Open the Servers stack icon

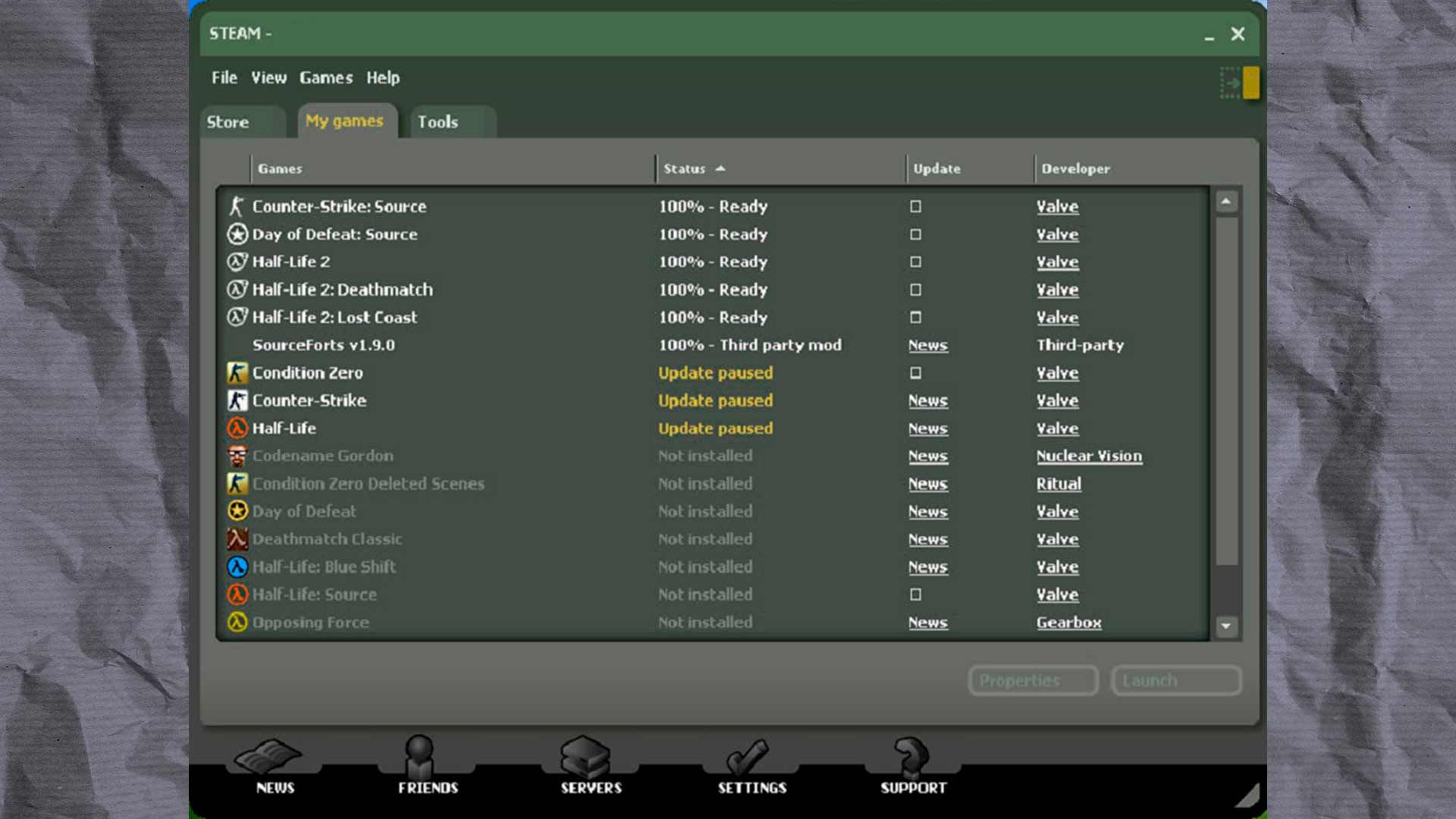tap(585, 756)
